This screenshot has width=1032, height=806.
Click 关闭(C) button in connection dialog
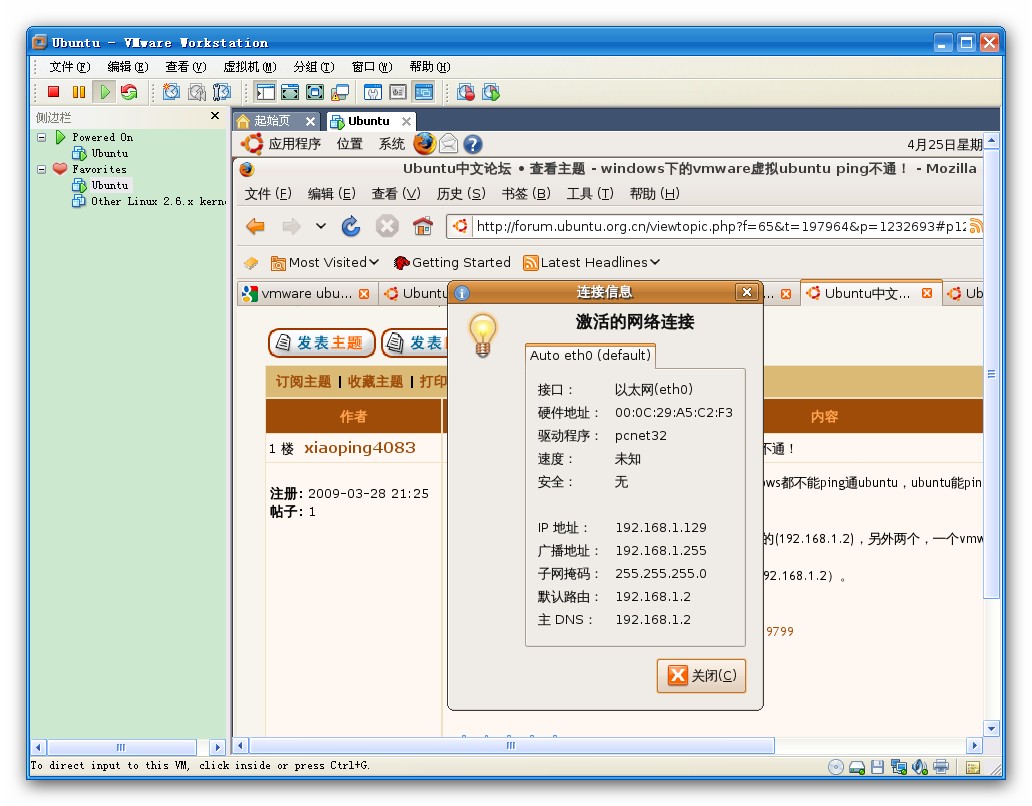click(x=701, y=676)
